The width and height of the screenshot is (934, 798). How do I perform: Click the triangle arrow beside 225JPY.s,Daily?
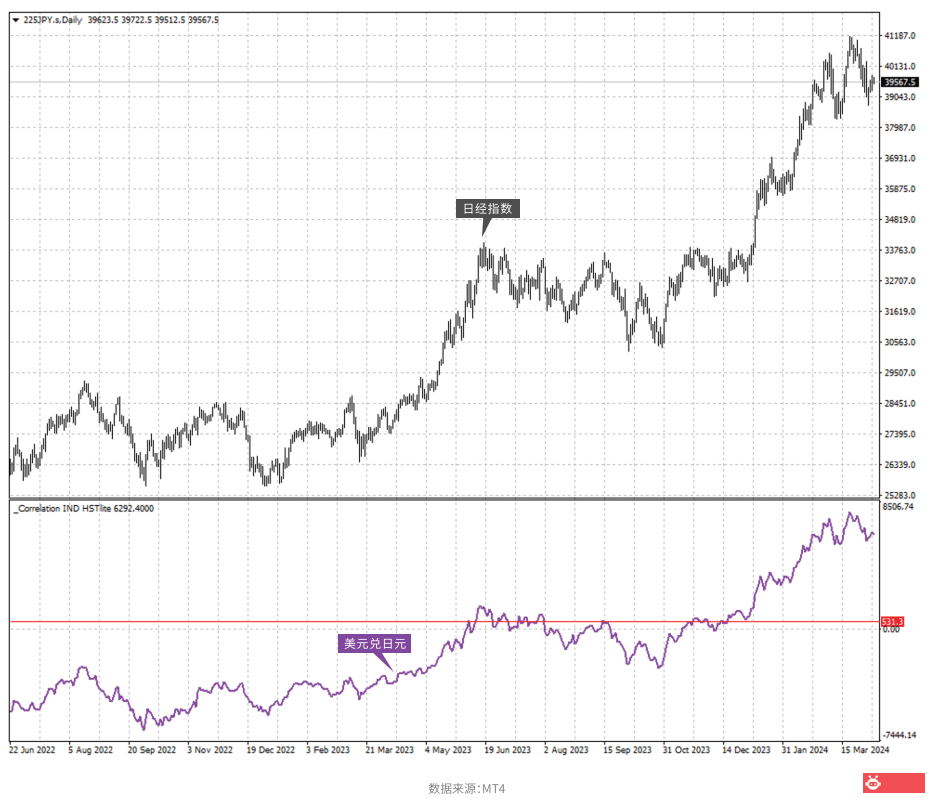[x=15, y=20]
